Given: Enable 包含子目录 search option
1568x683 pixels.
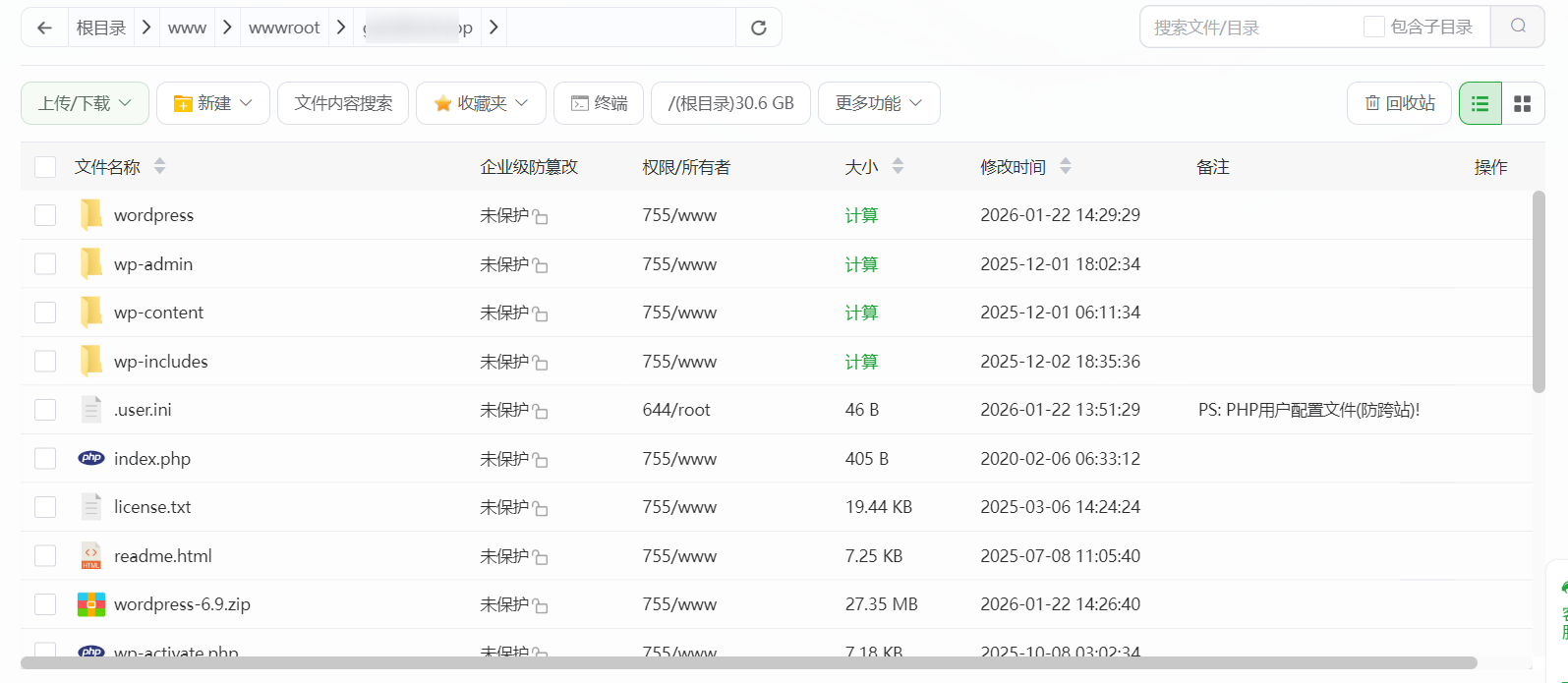Looking at the screenshot, I should click(1374, 27).
